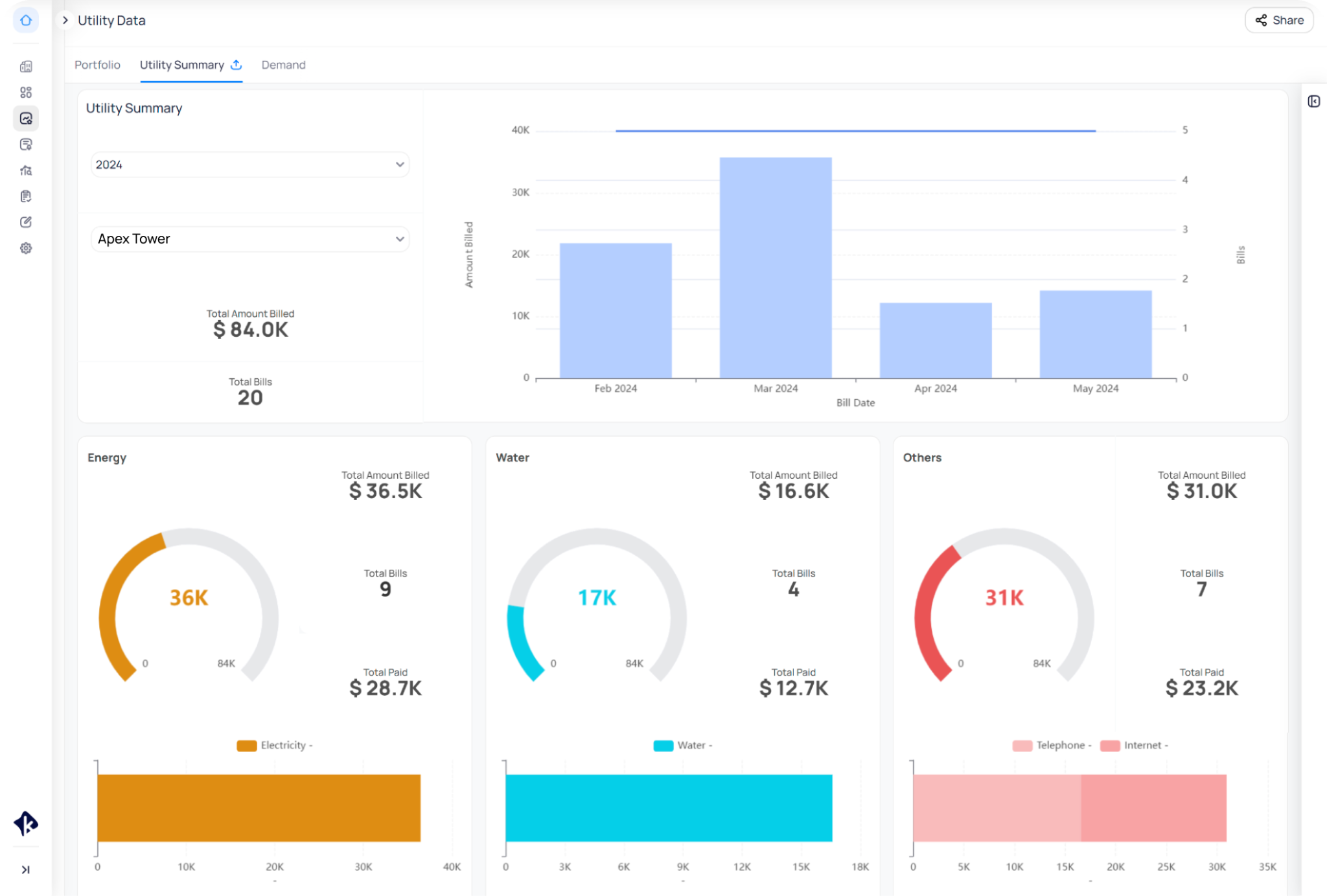Toggle the Telephone legend in Others chart
The image size is (1327, 896).
(x=1052, y=745)
